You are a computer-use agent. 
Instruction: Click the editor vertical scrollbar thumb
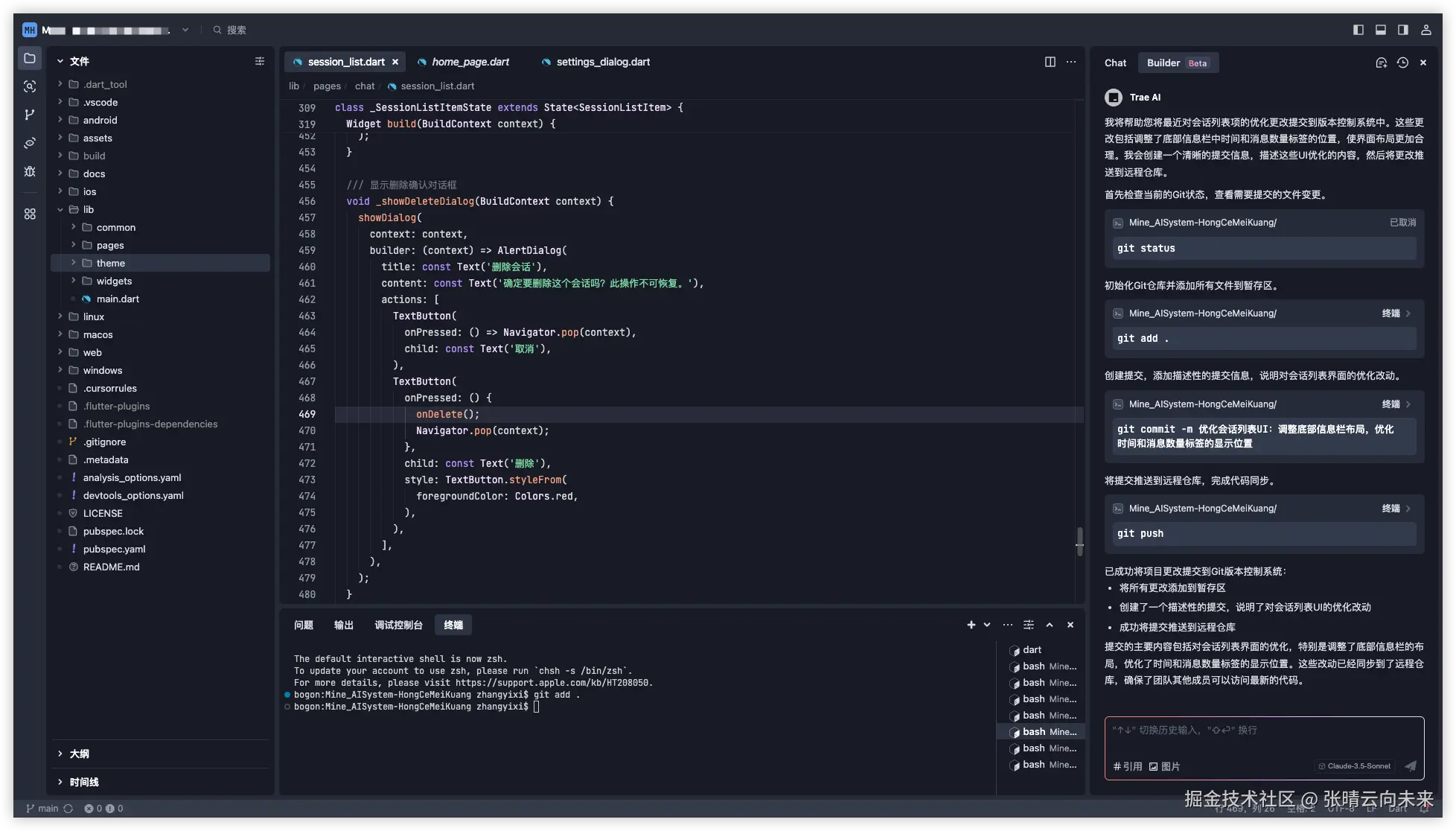[1079, 541]
